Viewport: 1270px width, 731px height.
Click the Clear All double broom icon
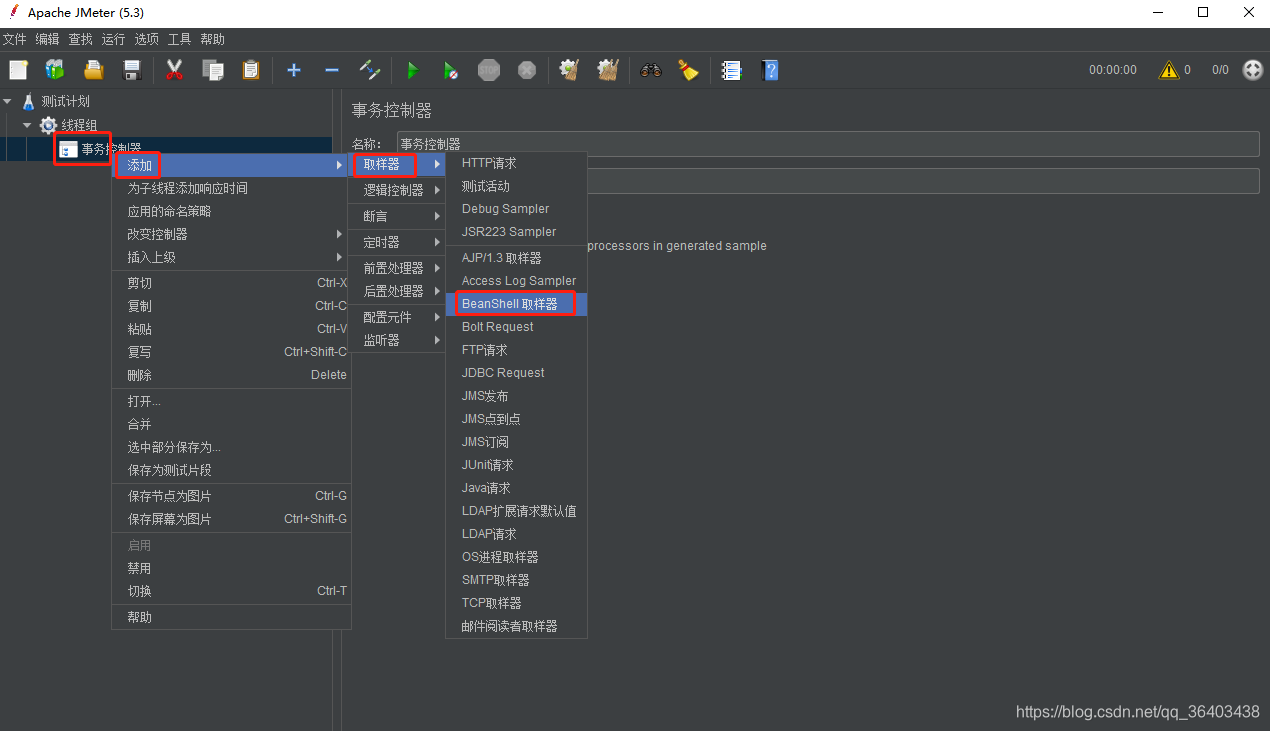pyautogui.click(x=608, y=70)
